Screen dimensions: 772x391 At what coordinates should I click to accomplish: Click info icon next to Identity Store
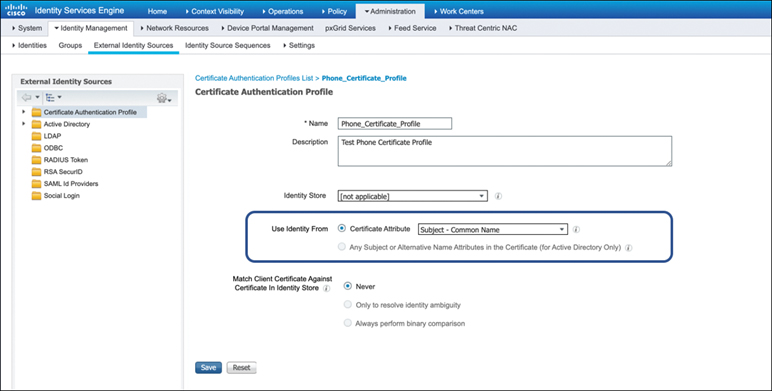pyautogui.click(x=498, y=196)
